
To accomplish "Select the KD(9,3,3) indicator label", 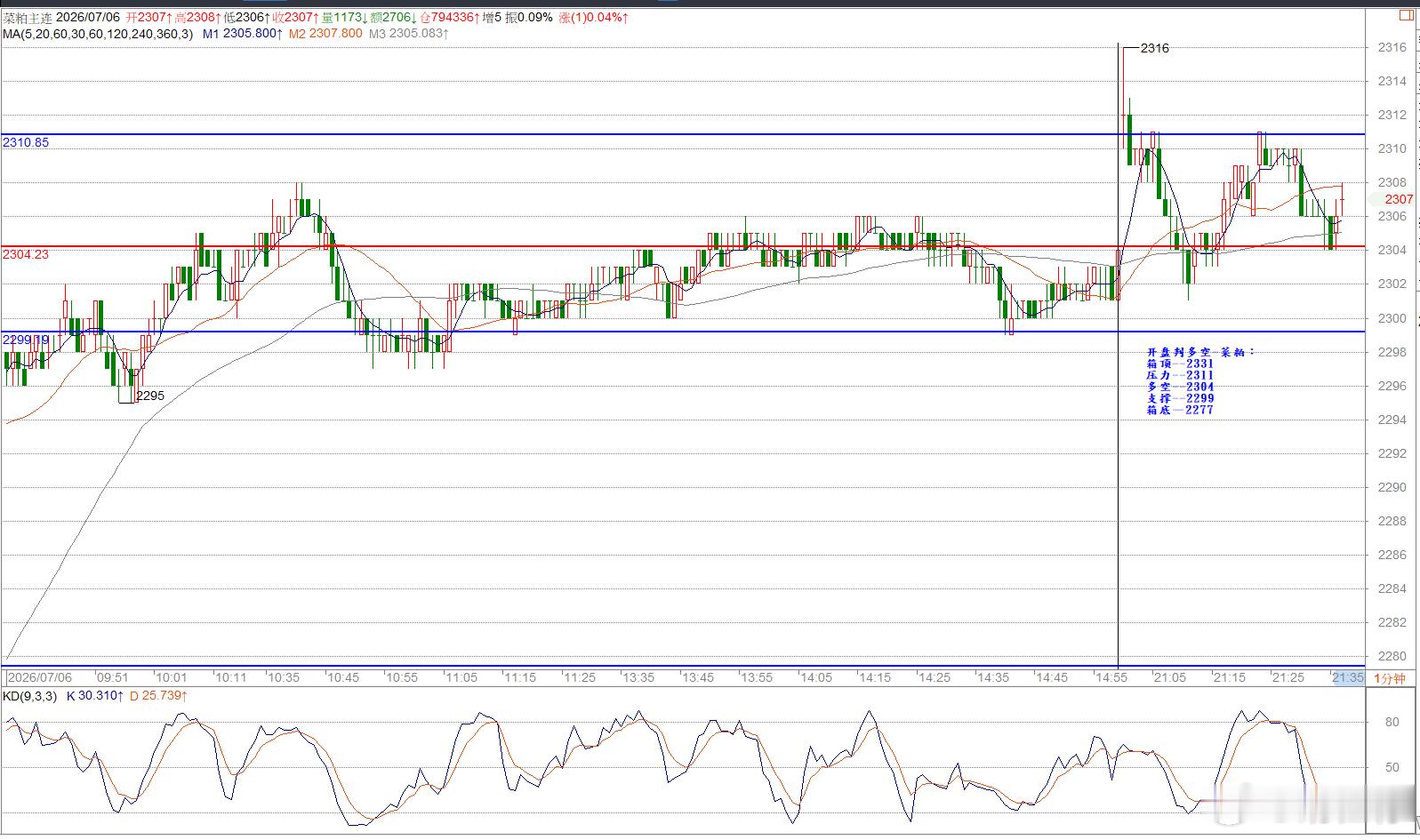I will (x=29, y=696).
